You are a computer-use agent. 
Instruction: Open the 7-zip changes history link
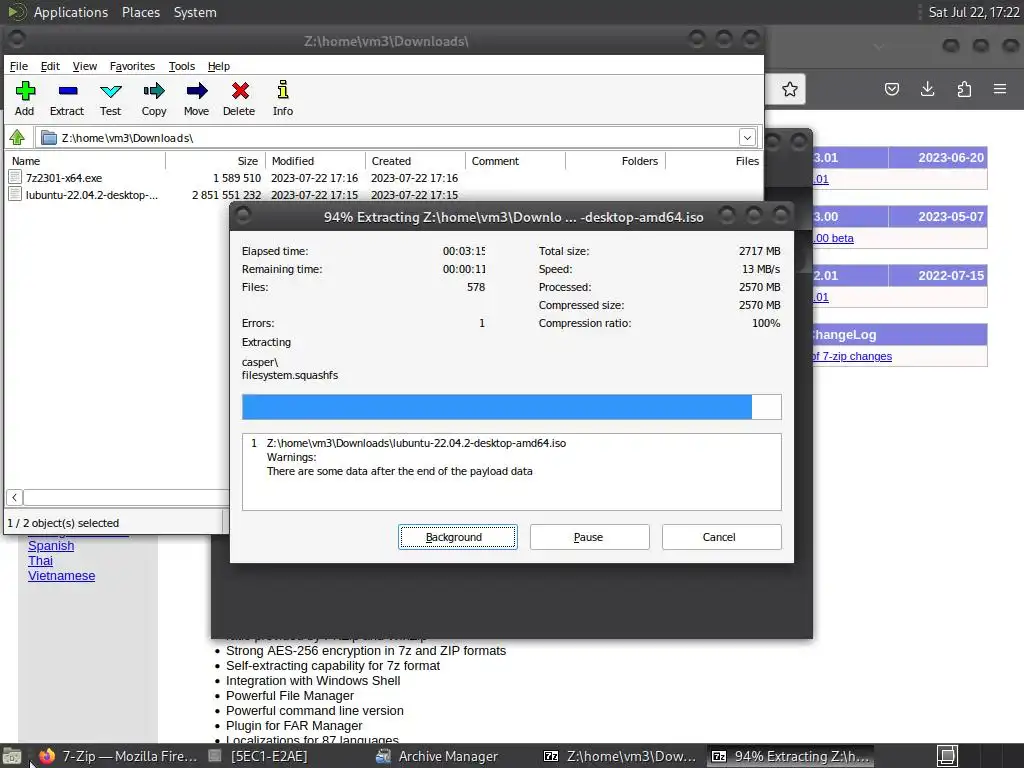tap(852, 356)
